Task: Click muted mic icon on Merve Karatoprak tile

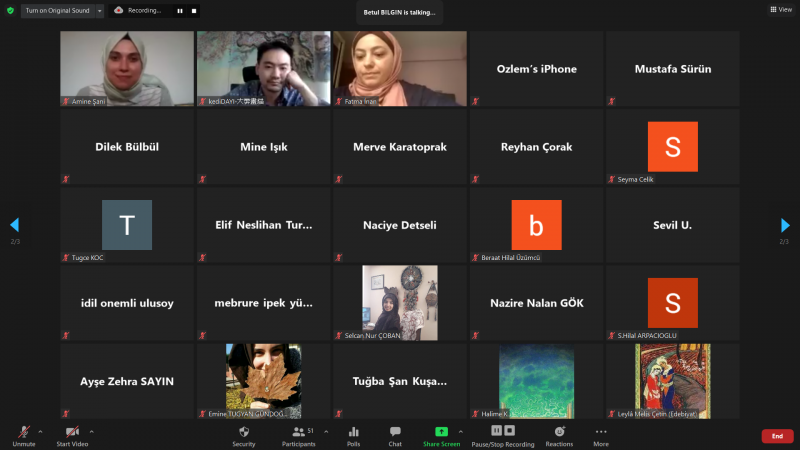Action: coord(338,179)
